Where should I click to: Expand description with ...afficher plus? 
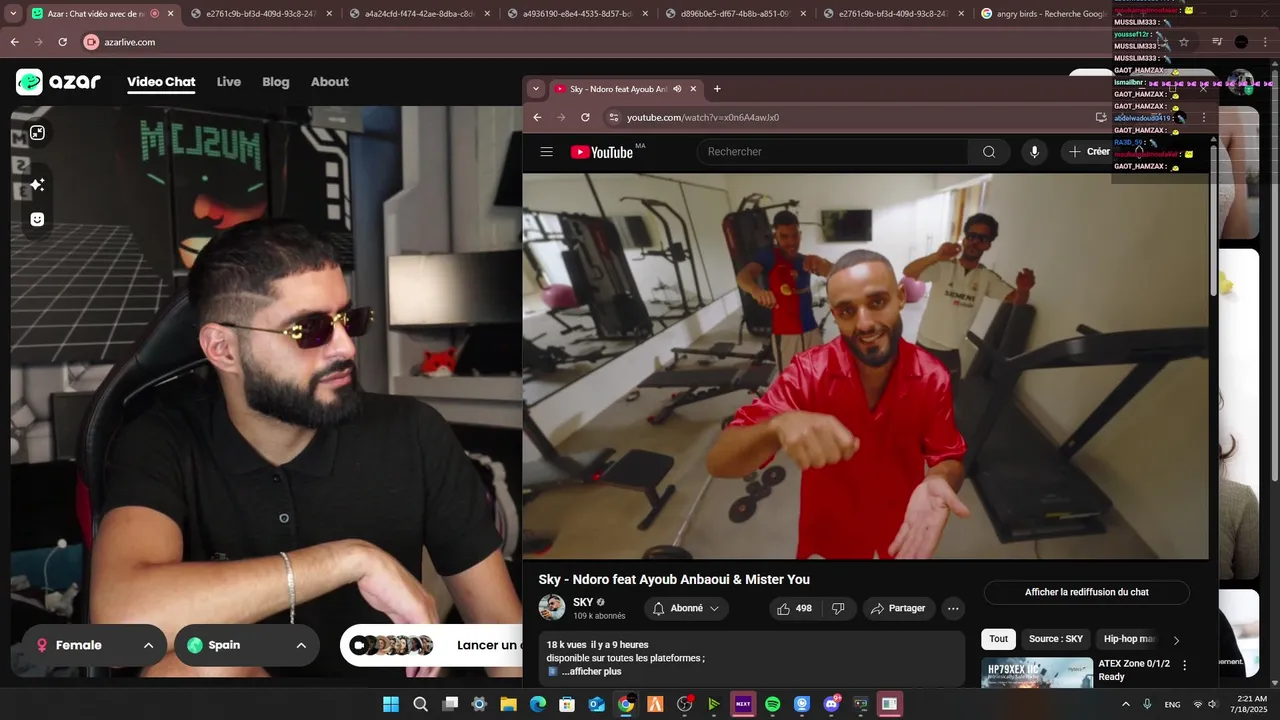click(x=591, y=671)
